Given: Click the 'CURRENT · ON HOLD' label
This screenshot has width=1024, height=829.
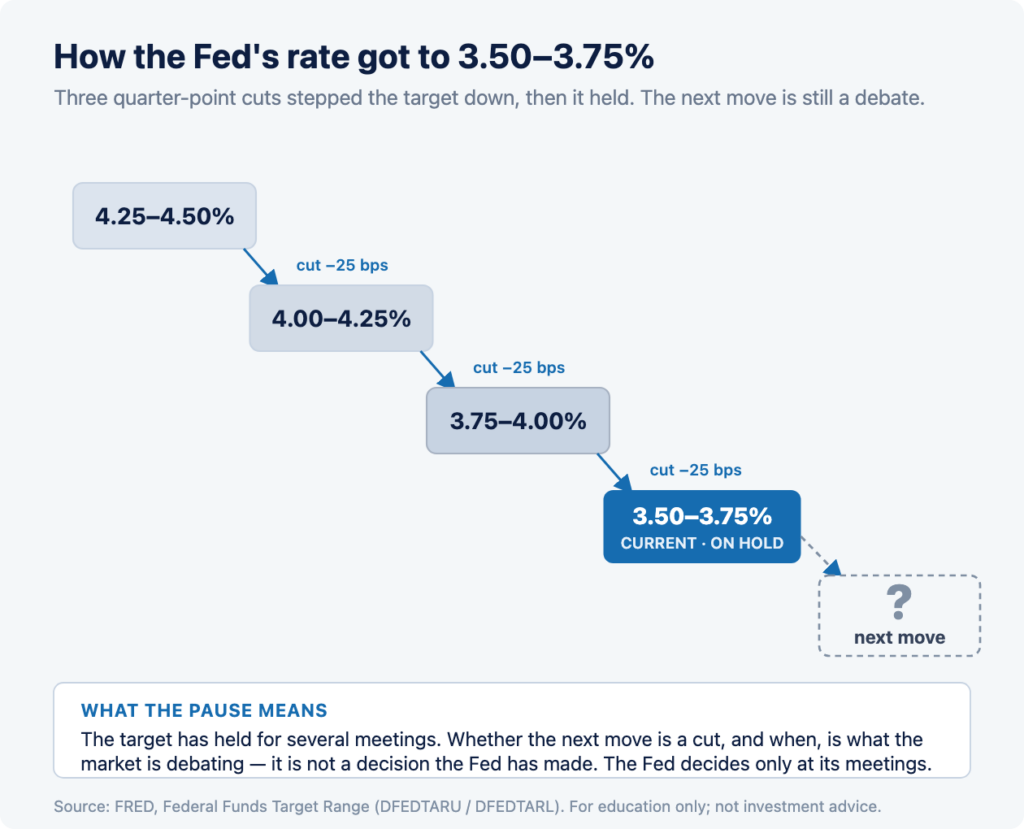Looking at the screenshot, I should click(702, 544).
